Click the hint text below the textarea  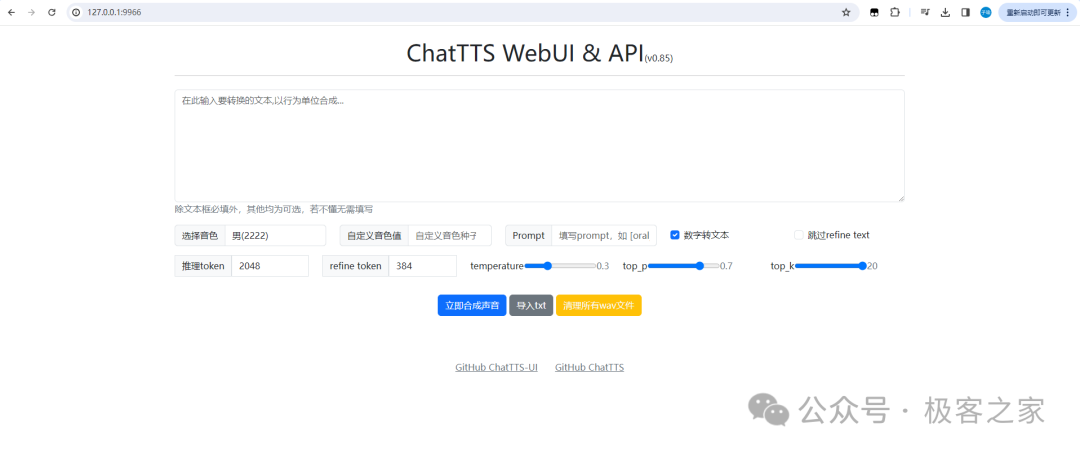pos(273,209)
